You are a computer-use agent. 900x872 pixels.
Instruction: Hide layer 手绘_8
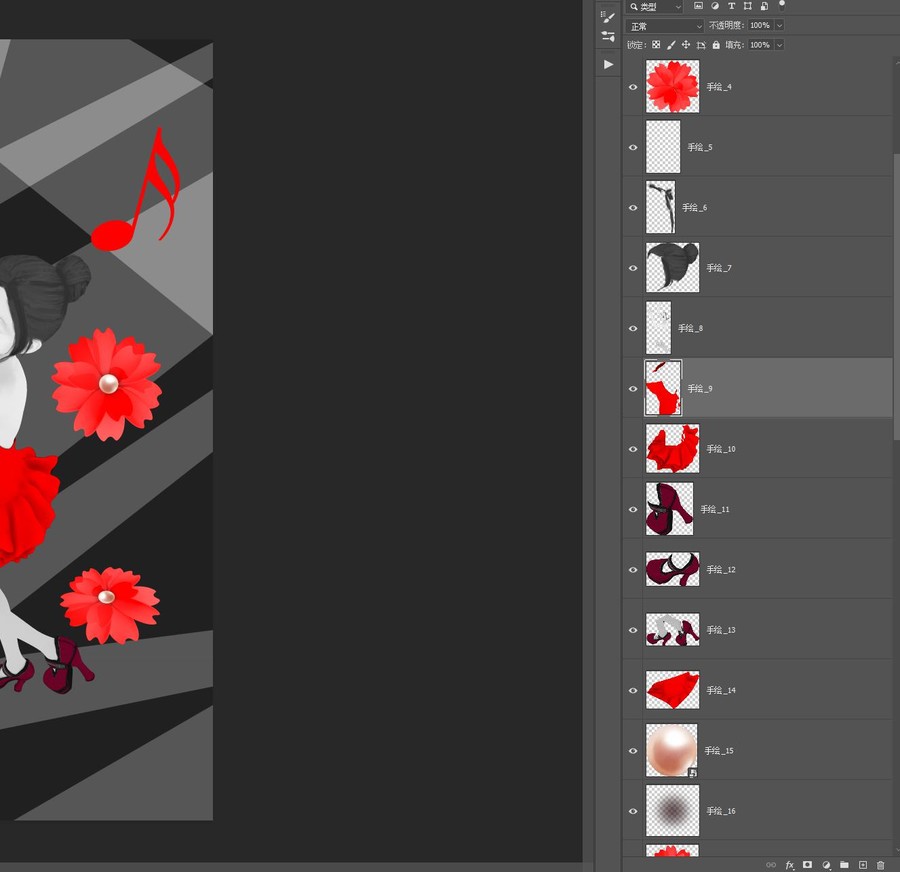tap(633, 328)
